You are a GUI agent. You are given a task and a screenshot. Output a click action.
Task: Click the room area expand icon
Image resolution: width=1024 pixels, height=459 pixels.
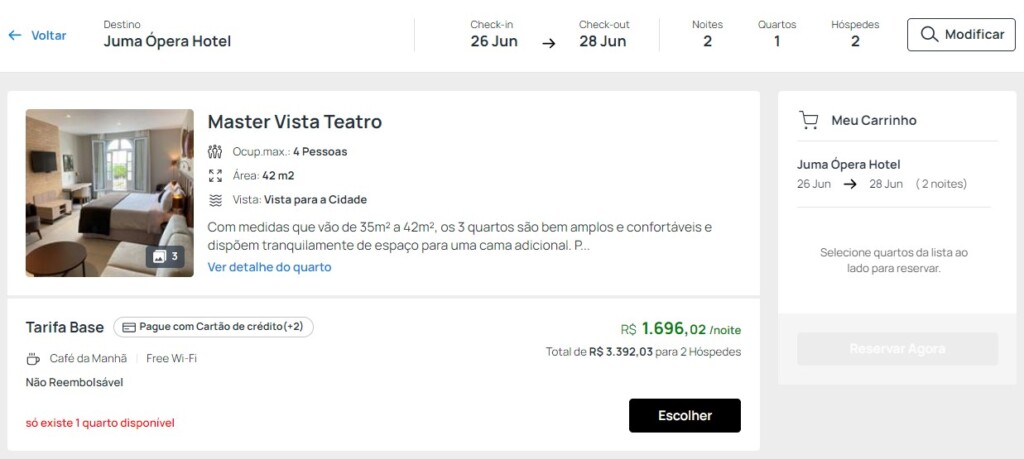pos(215,176)
